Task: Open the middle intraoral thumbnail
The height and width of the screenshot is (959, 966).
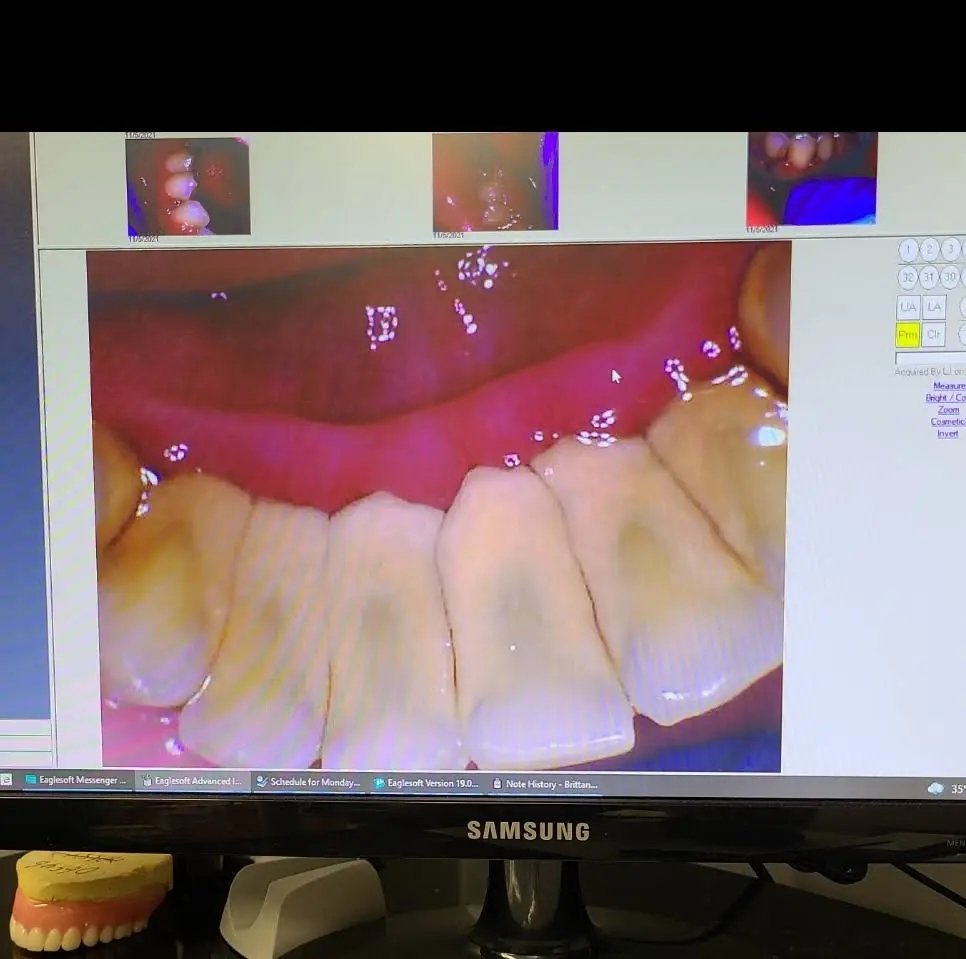Action: (495, 182)
